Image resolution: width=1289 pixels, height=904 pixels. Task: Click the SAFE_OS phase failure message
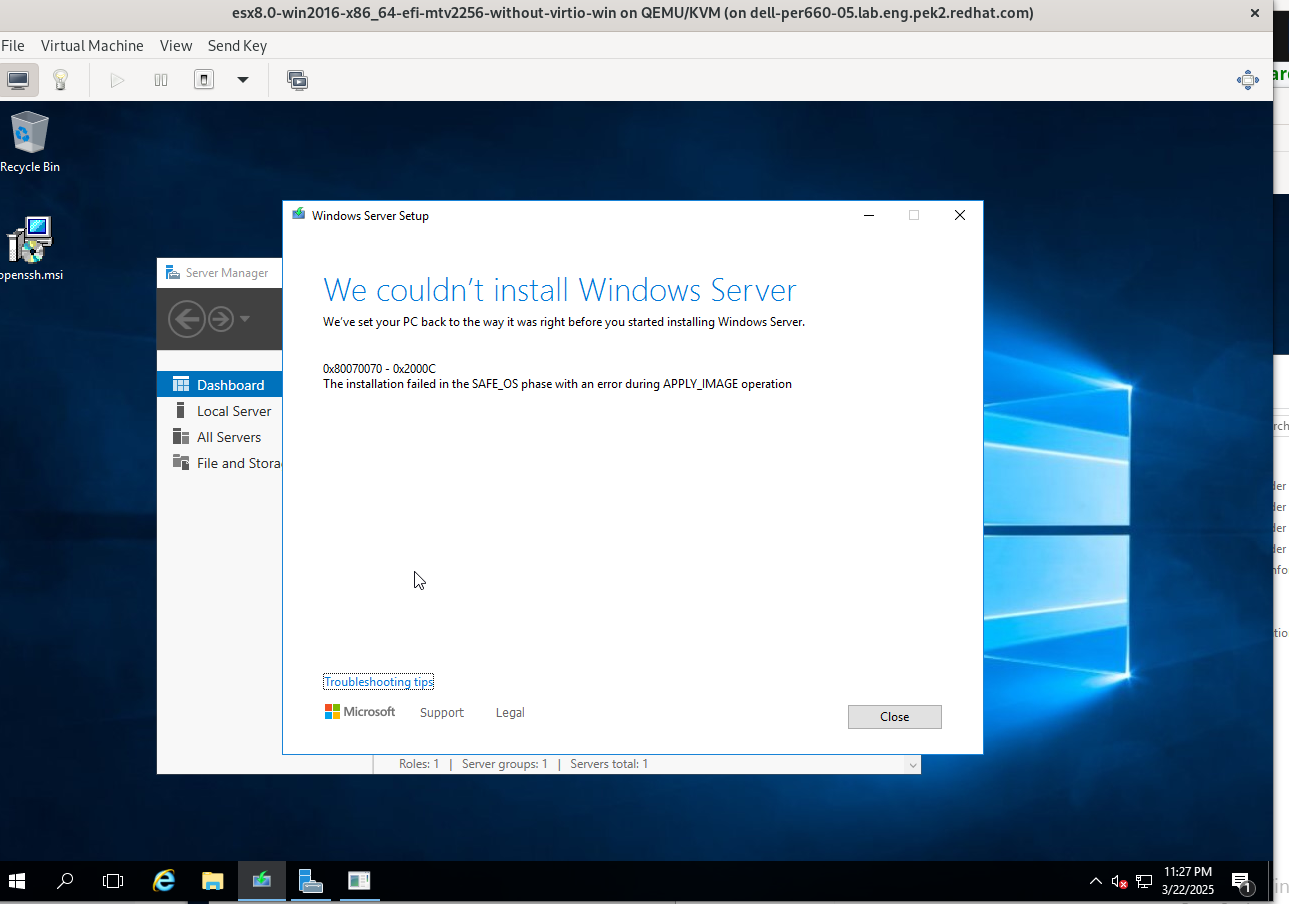(x=557, y=384)
